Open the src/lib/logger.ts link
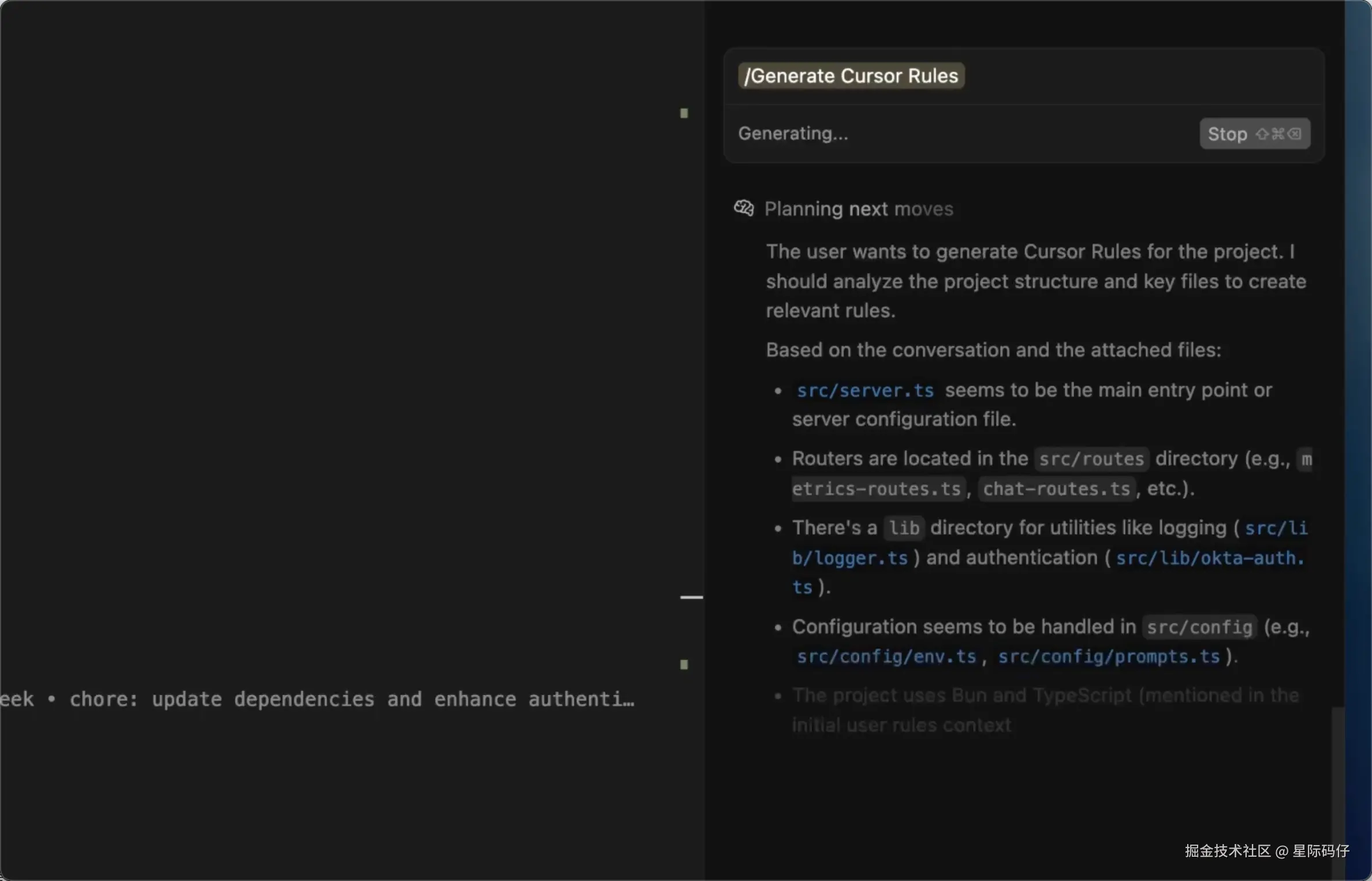1372x881 pixels. click(849, 558)
